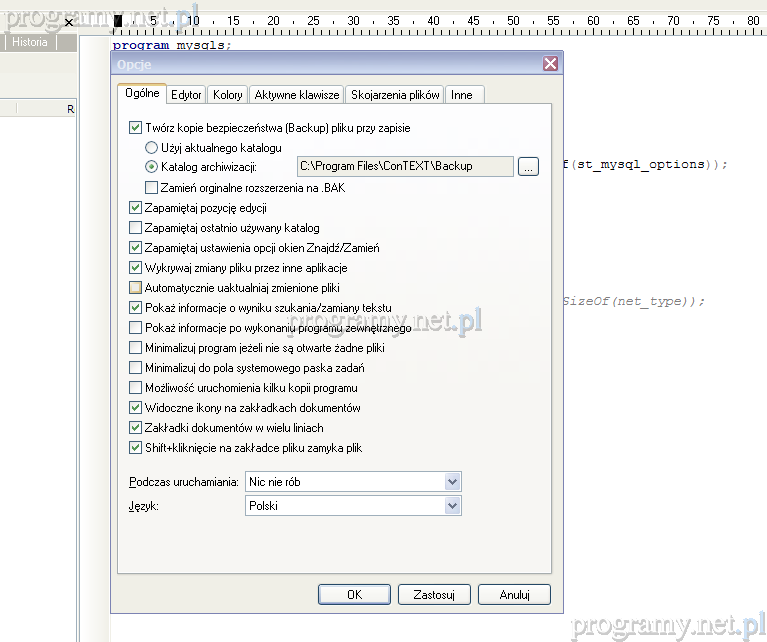
Task: Select the Aktywne klawisze tab
Action: 296,95
